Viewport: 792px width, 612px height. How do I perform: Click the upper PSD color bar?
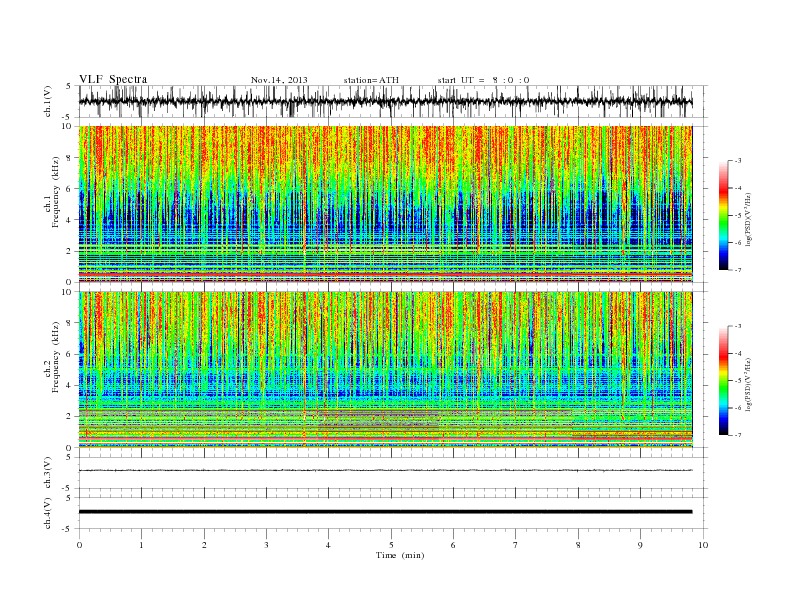point(723,215)
